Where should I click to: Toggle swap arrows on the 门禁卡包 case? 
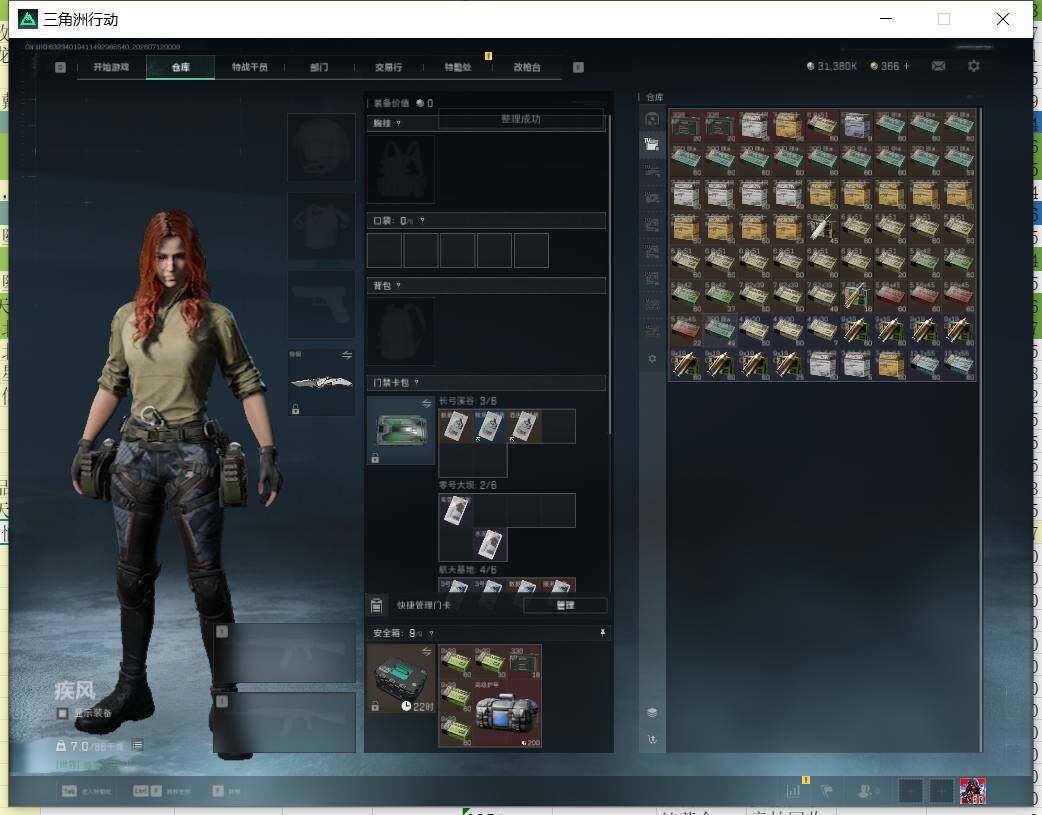point(426,404)
